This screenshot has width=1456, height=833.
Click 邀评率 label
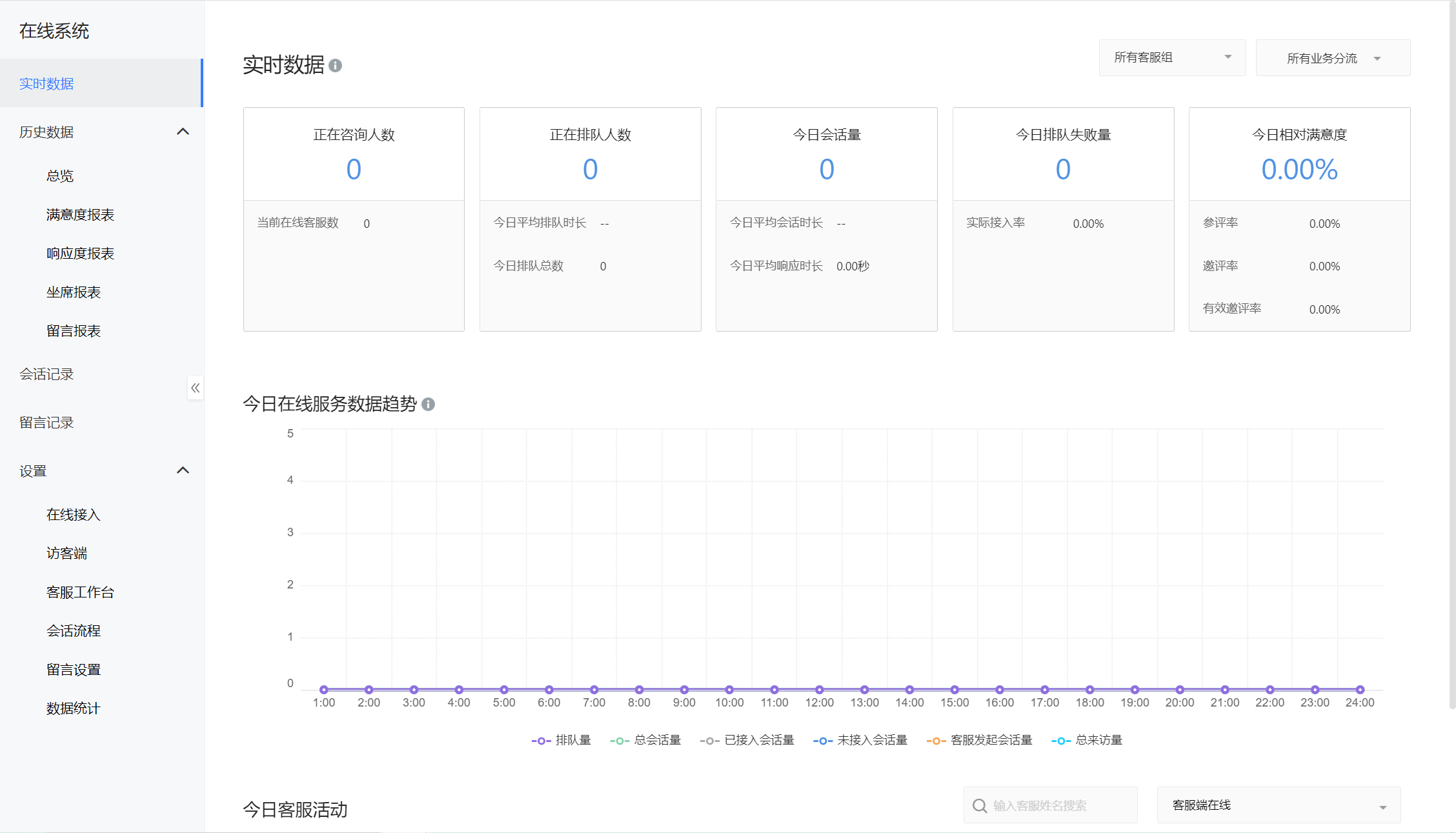(x=1220, y=266)
